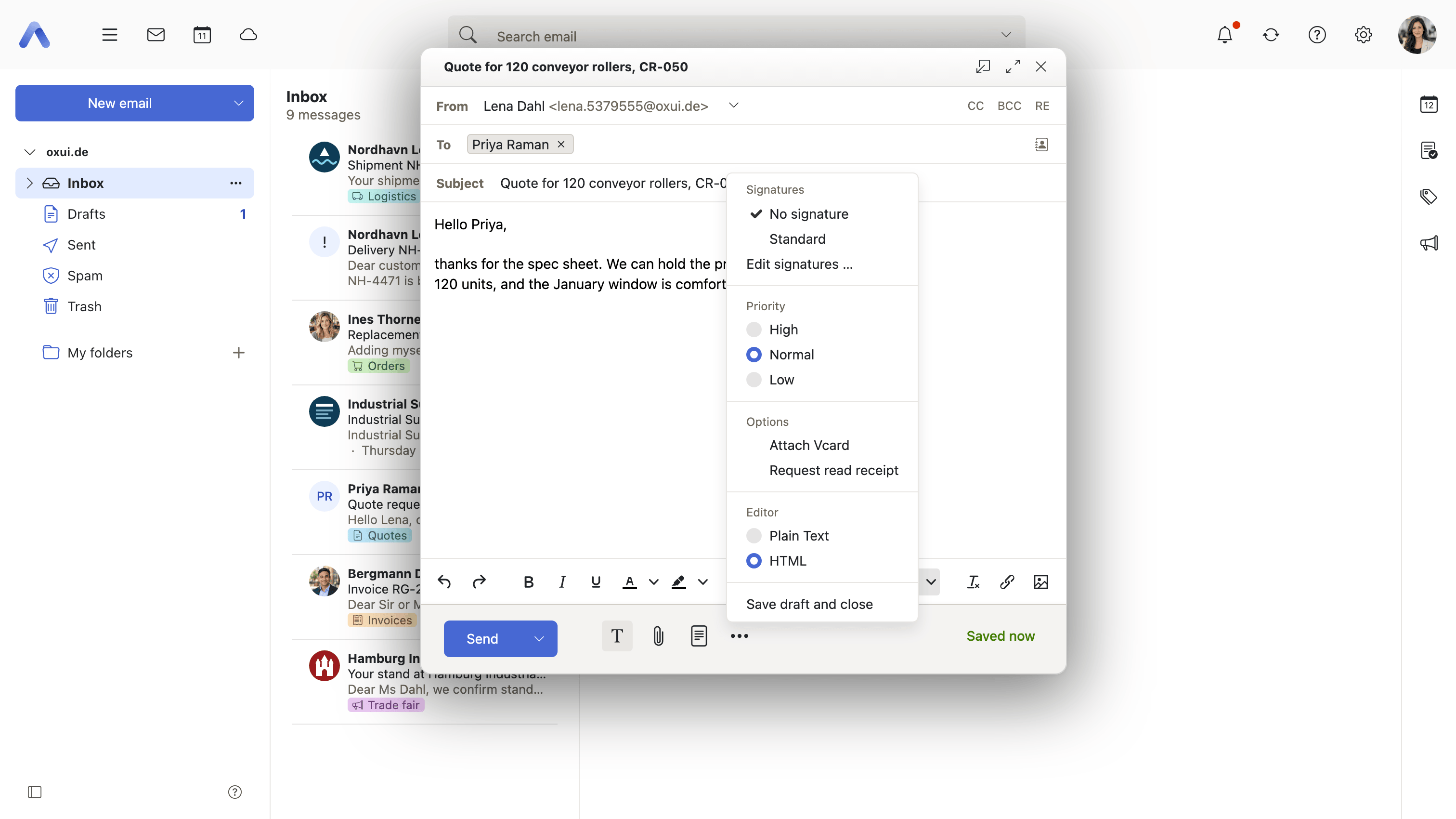
Task: Open the hamburger menu icon
Action: click(x=110, y=35)
